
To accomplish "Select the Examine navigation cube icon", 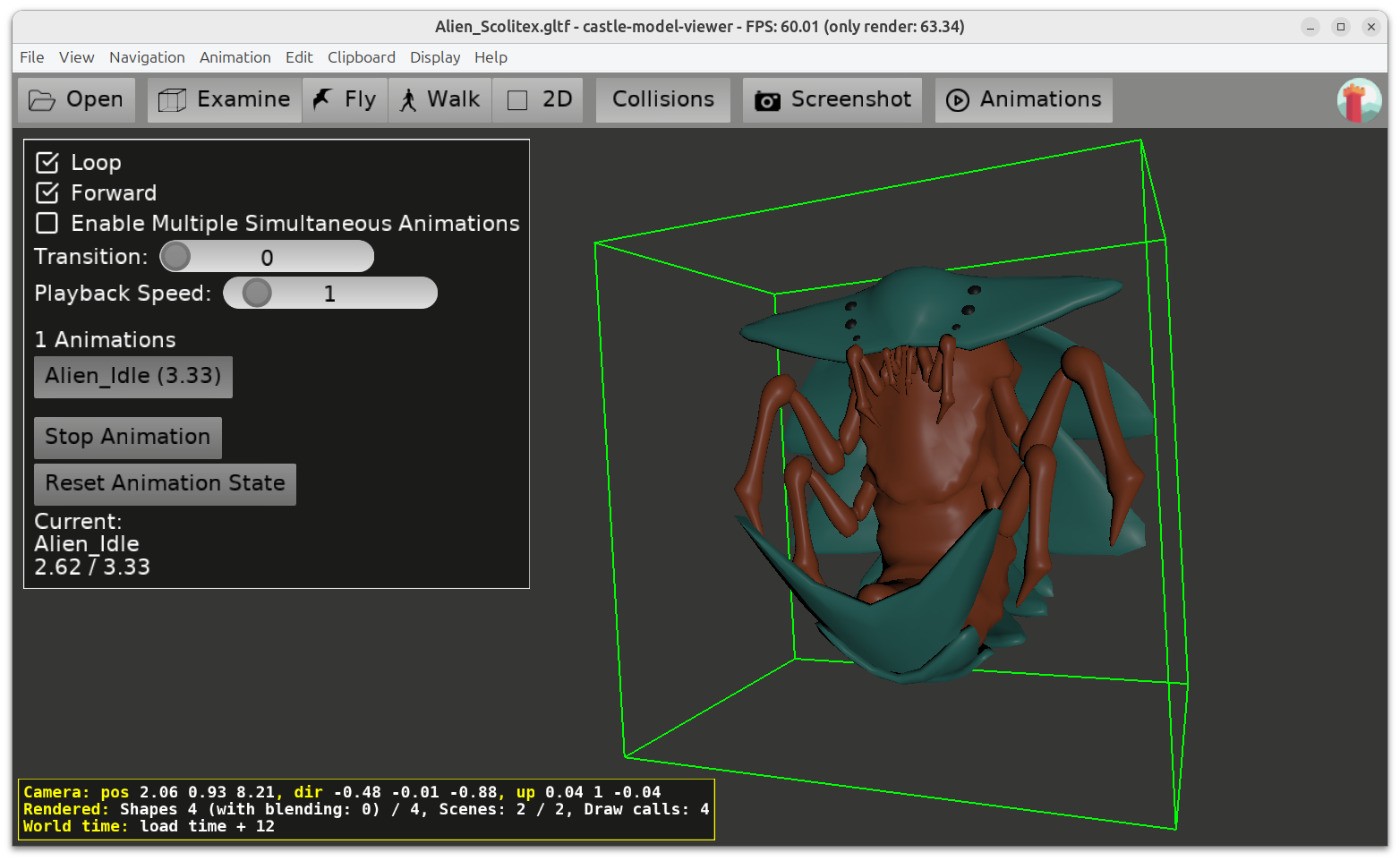I will [x=172, y=100].
